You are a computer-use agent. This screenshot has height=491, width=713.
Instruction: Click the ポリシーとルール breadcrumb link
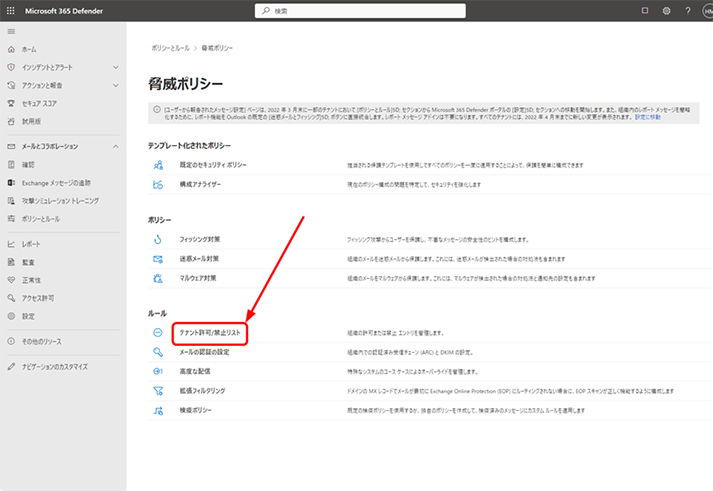(x=171, y=48)
